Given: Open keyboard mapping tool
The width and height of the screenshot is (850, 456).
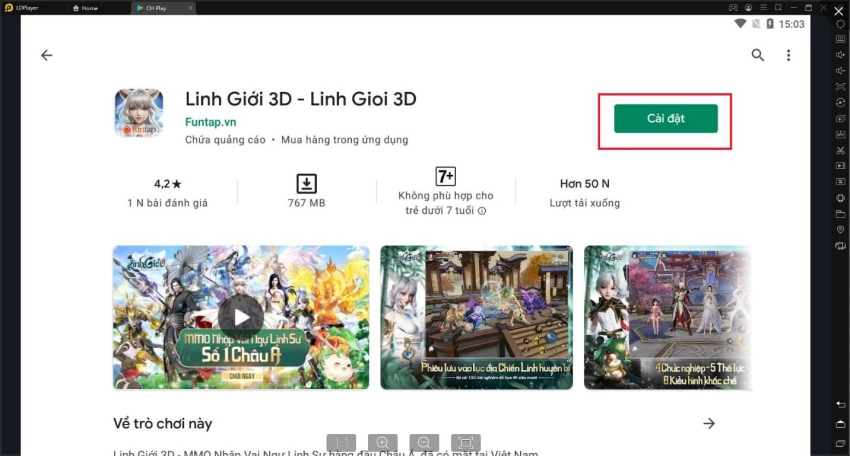Looking at the screenshot, I should pos(840,39).
